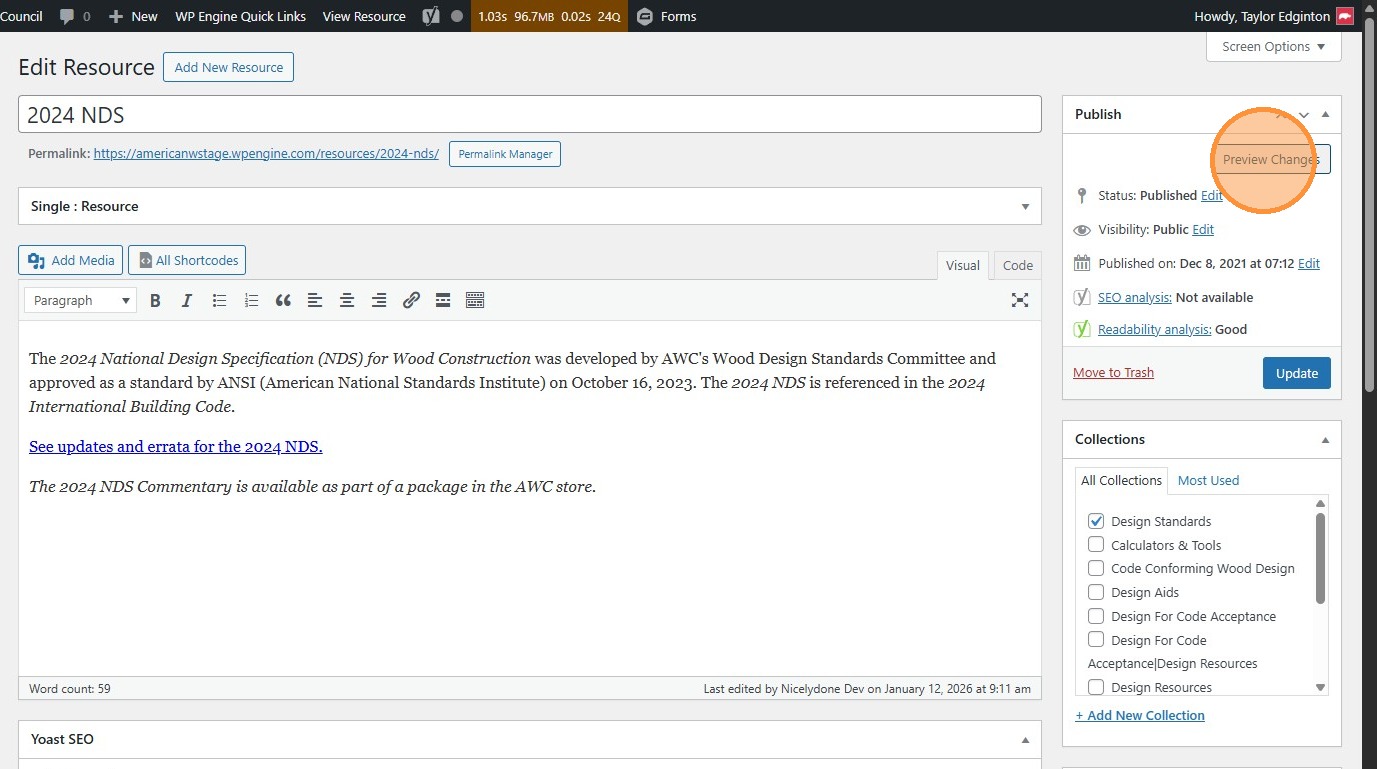
Task: Align text center
Action: tap(347, 300)
